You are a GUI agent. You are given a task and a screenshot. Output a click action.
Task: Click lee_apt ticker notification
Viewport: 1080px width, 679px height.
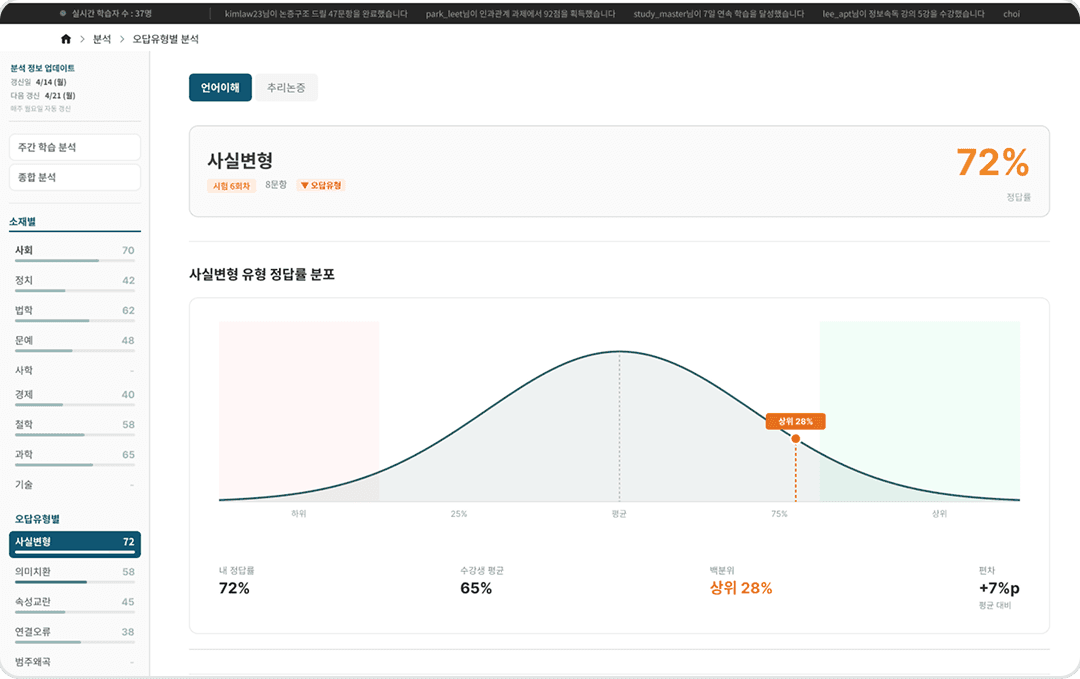click(x=904, y=14)
